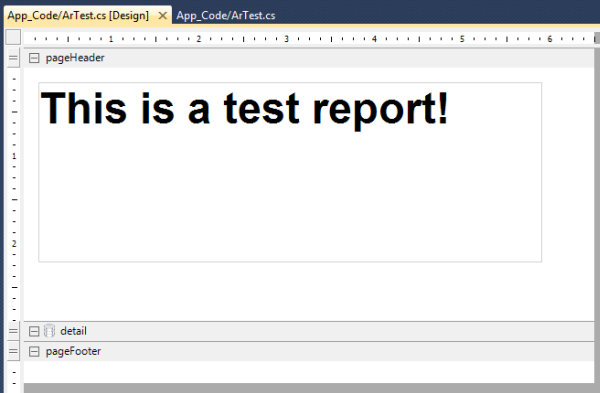Click the detail section resize grip handle
This screenshot has height=393, width=600.
[13, 331]
